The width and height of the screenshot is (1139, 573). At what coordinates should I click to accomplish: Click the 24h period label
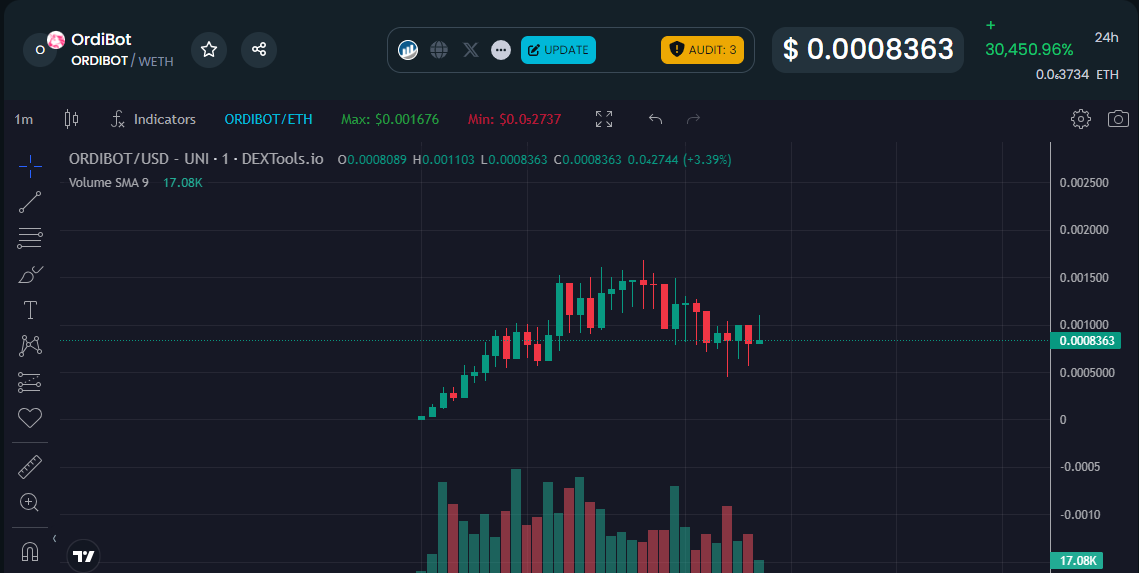click(x=1106, y=38)
